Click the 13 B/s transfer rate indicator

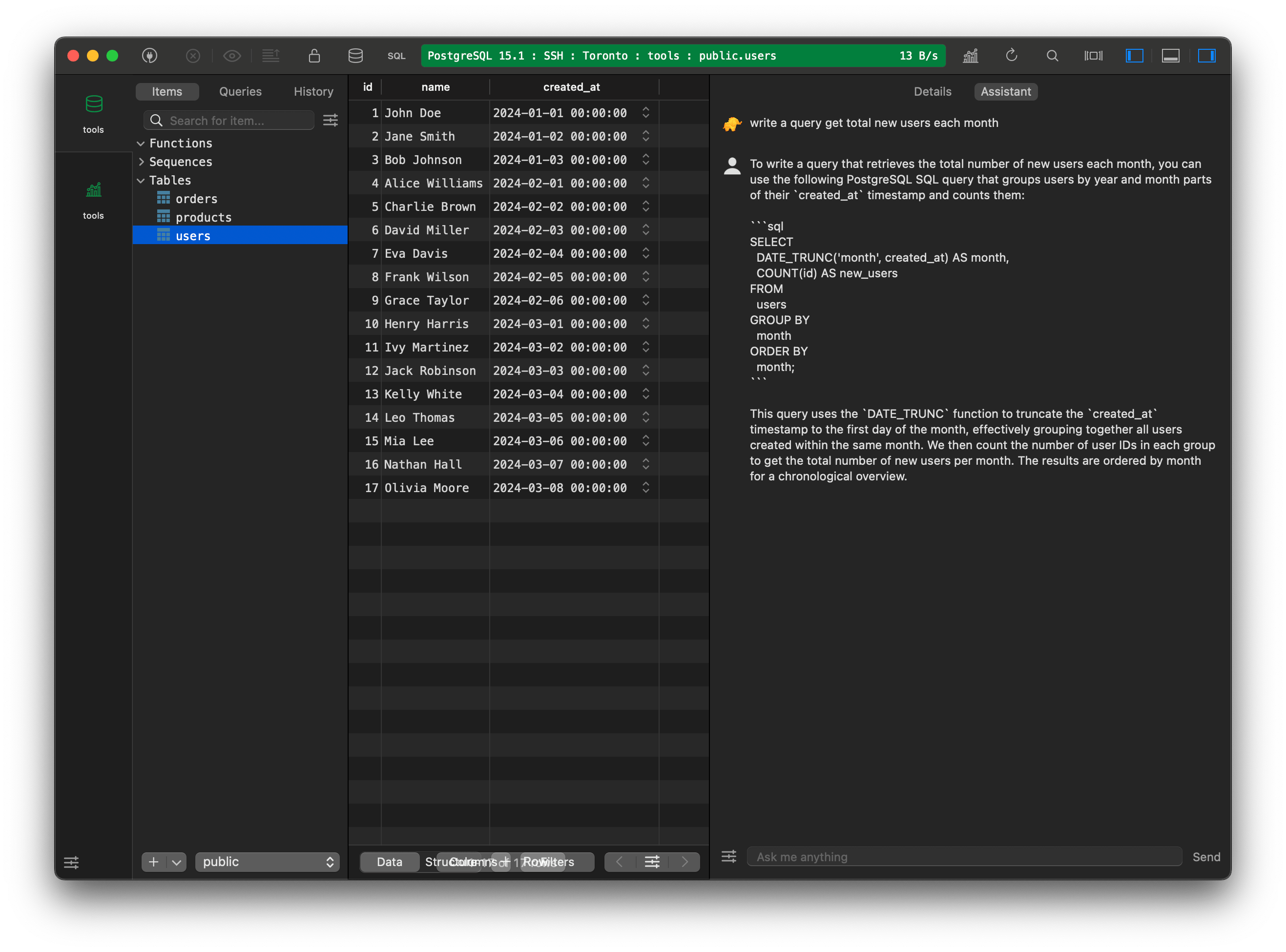point(918,56)
